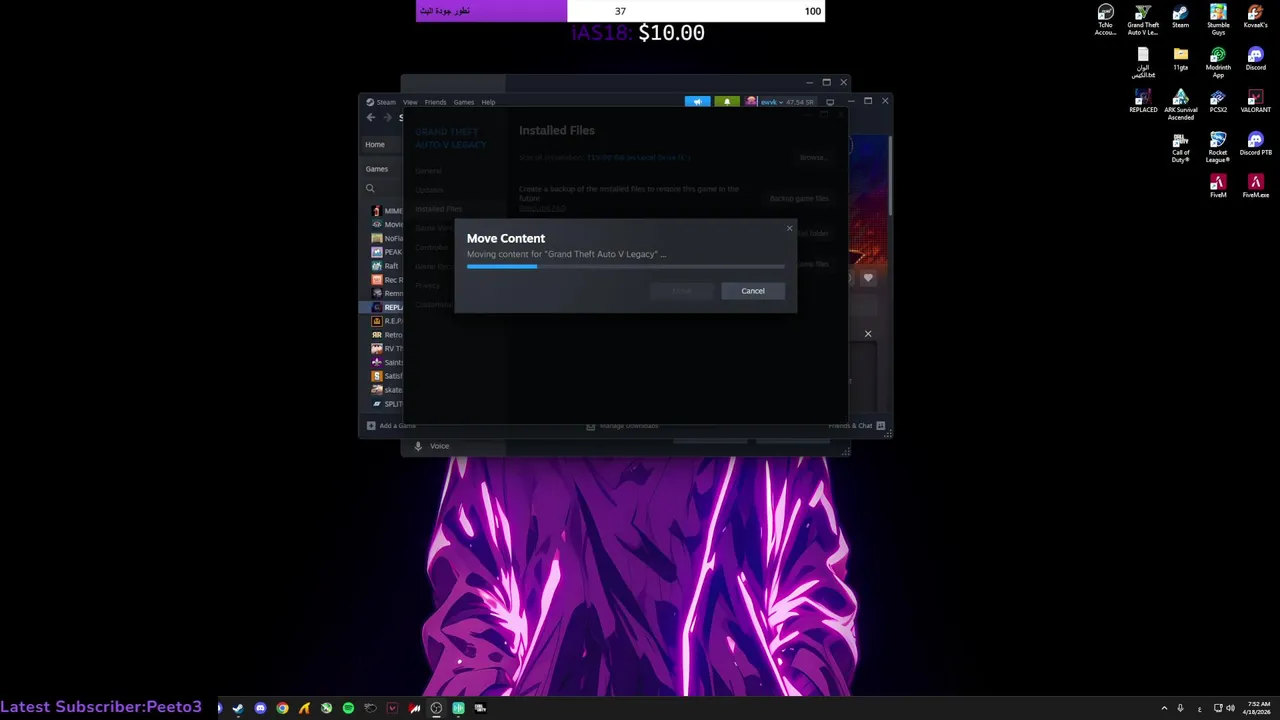Go back with Steam's back arrow
This screenshot has width=1280, height=720.
(x=371, y=117)
